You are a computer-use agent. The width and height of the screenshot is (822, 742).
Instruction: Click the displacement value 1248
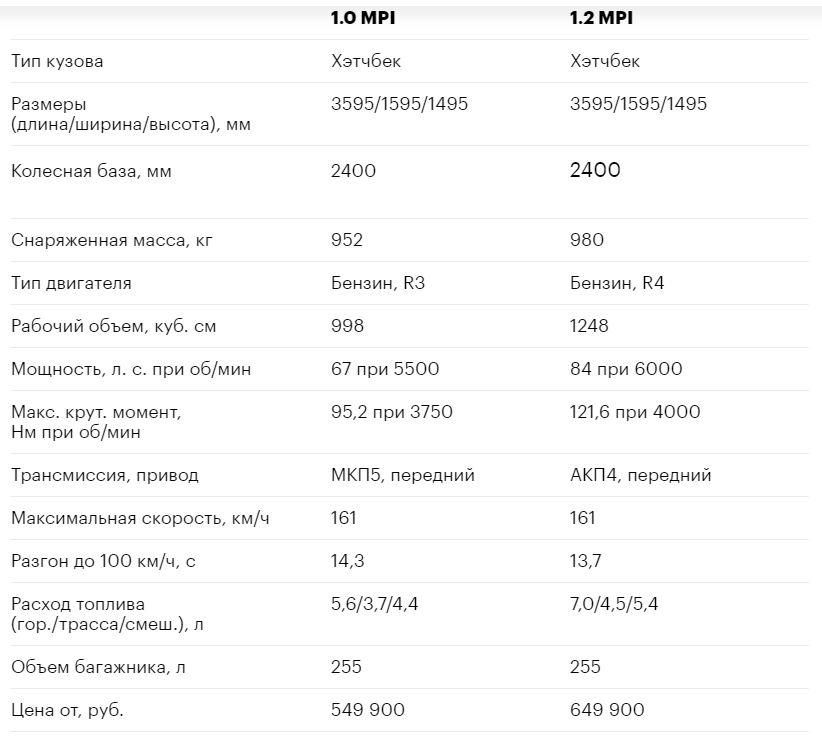(589, 326)
